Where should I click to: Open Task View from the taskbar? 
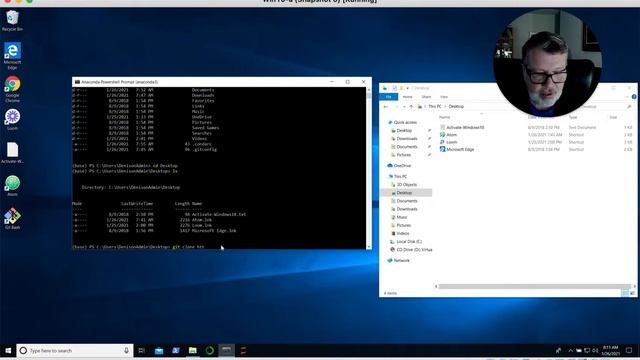[142, 351]
